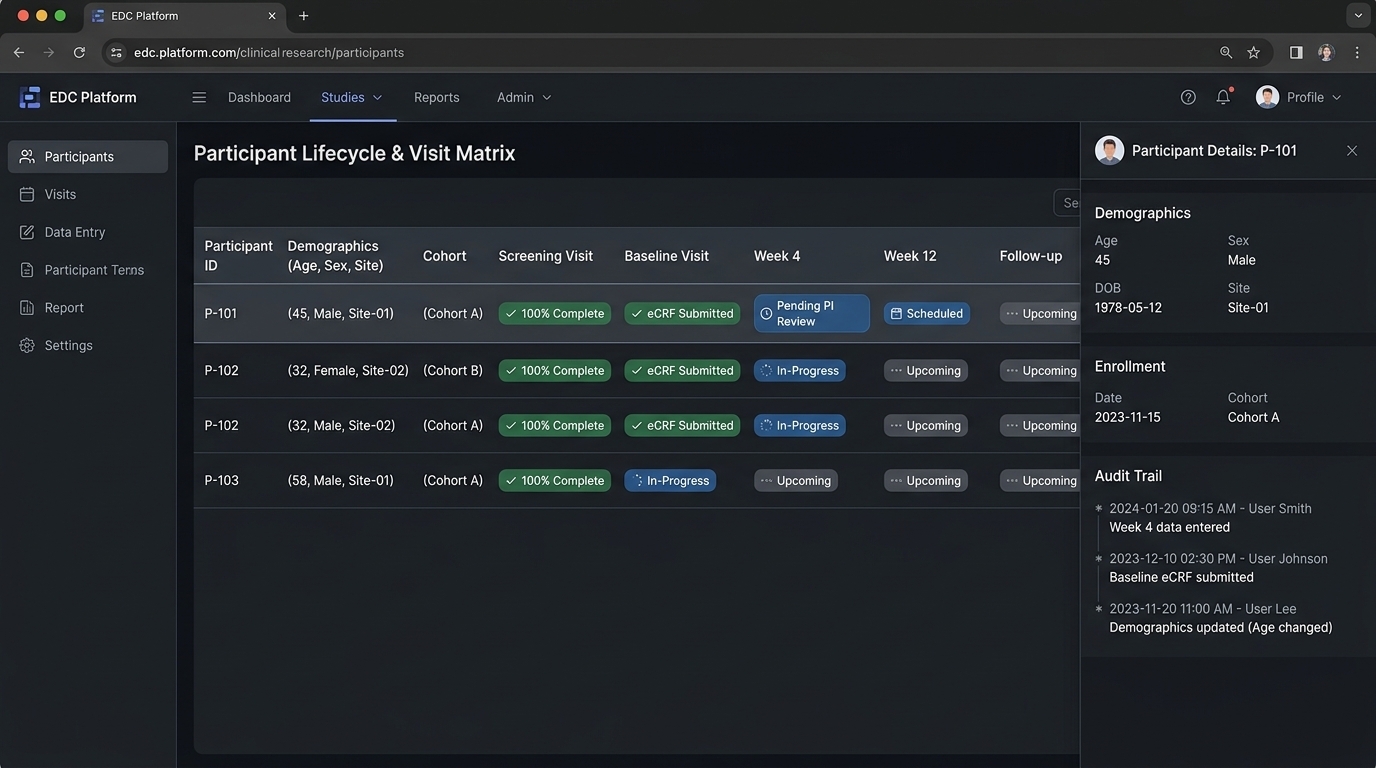1376x768 pixels.
Task: Click the enrollment date 2023-11-15
Action: click(1128, 417)
